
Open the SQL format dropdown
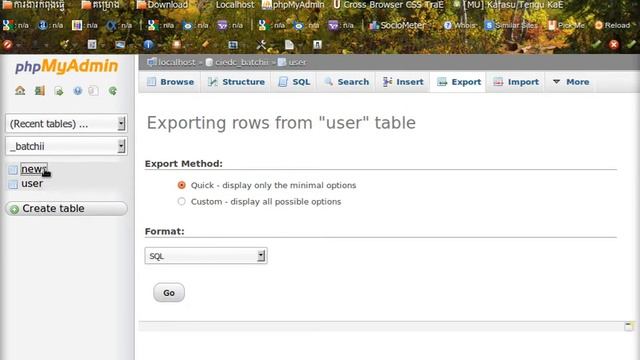[206, 256]
